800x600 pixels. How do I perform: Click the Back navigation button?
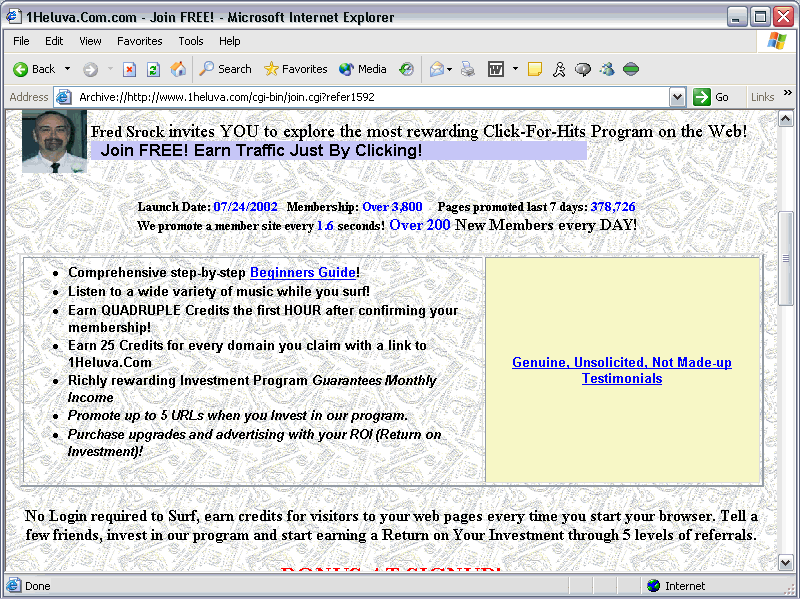coord(34,69)
